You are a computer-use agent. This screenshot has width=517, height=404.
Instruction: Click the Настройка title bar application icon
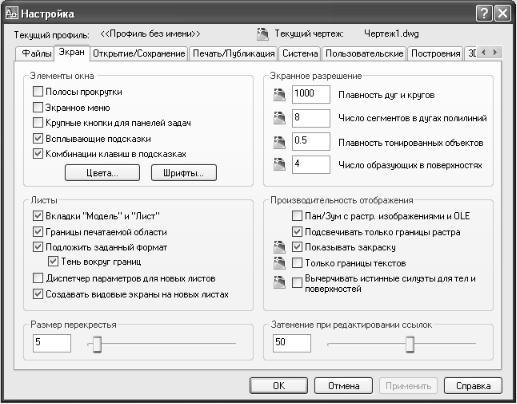11,14
